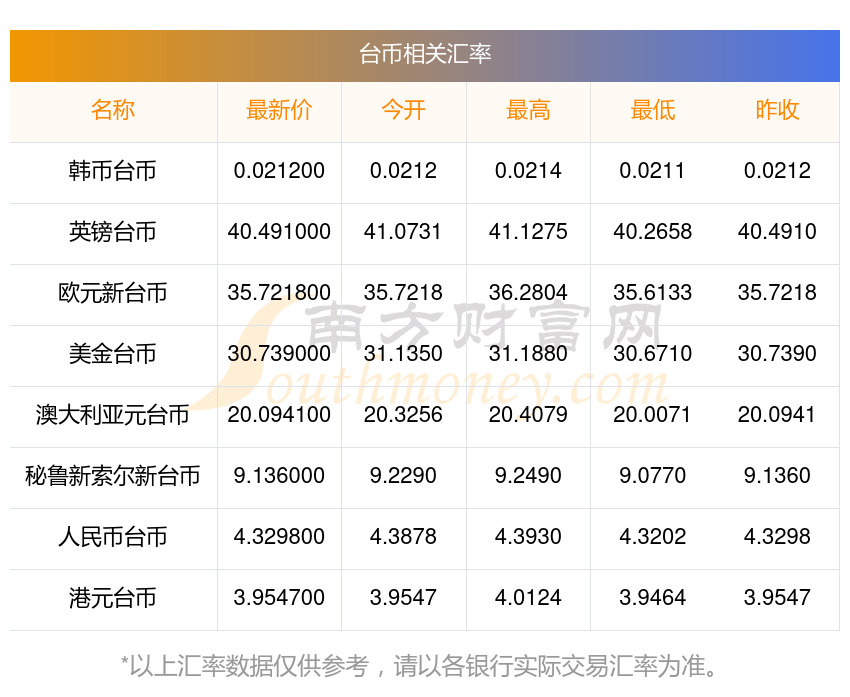Click the 今开 column header
Screen dimensions: 850x697
coord(403,110)
